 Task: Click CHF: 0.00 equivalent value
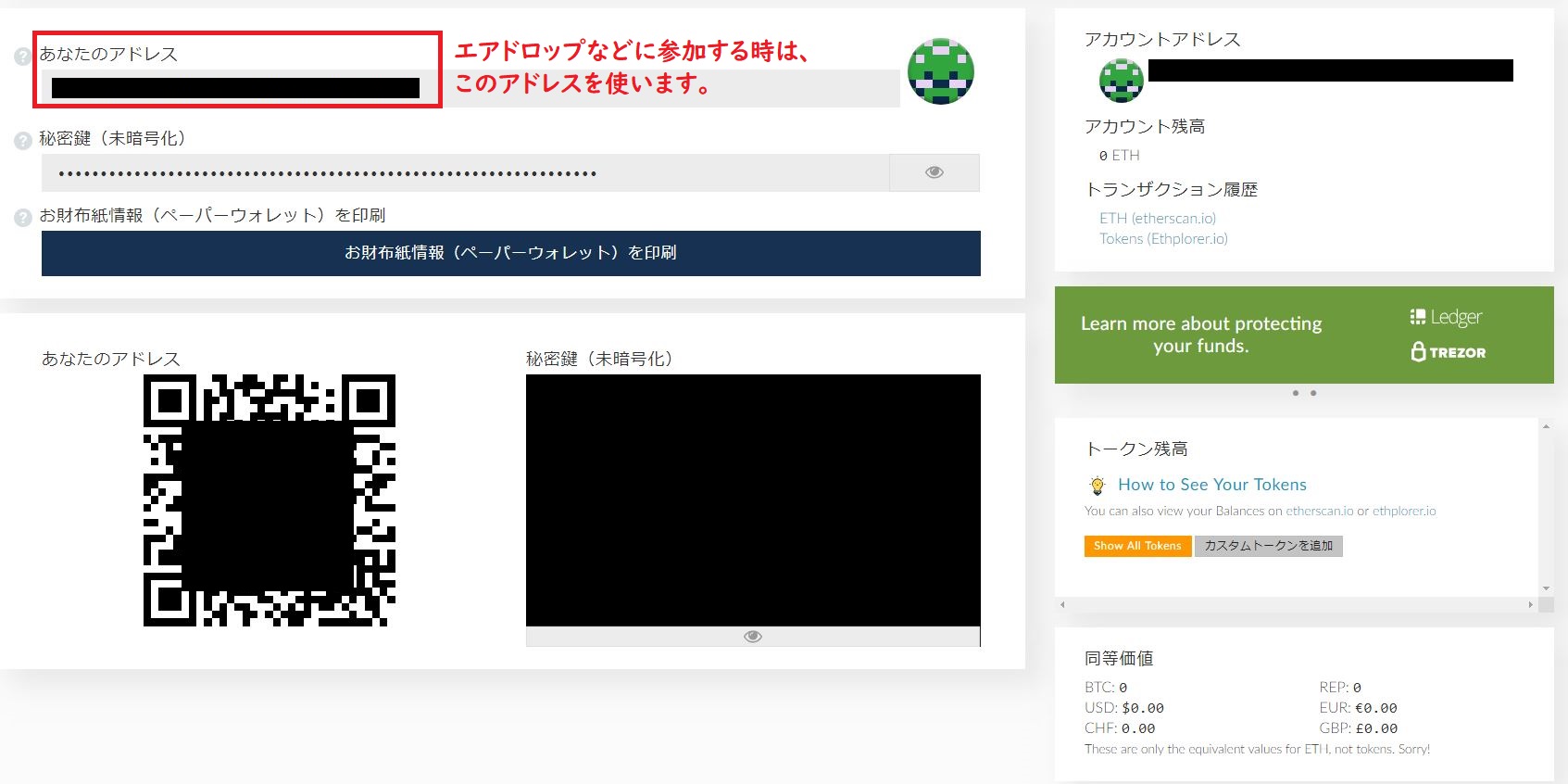tap(1120, 728)
